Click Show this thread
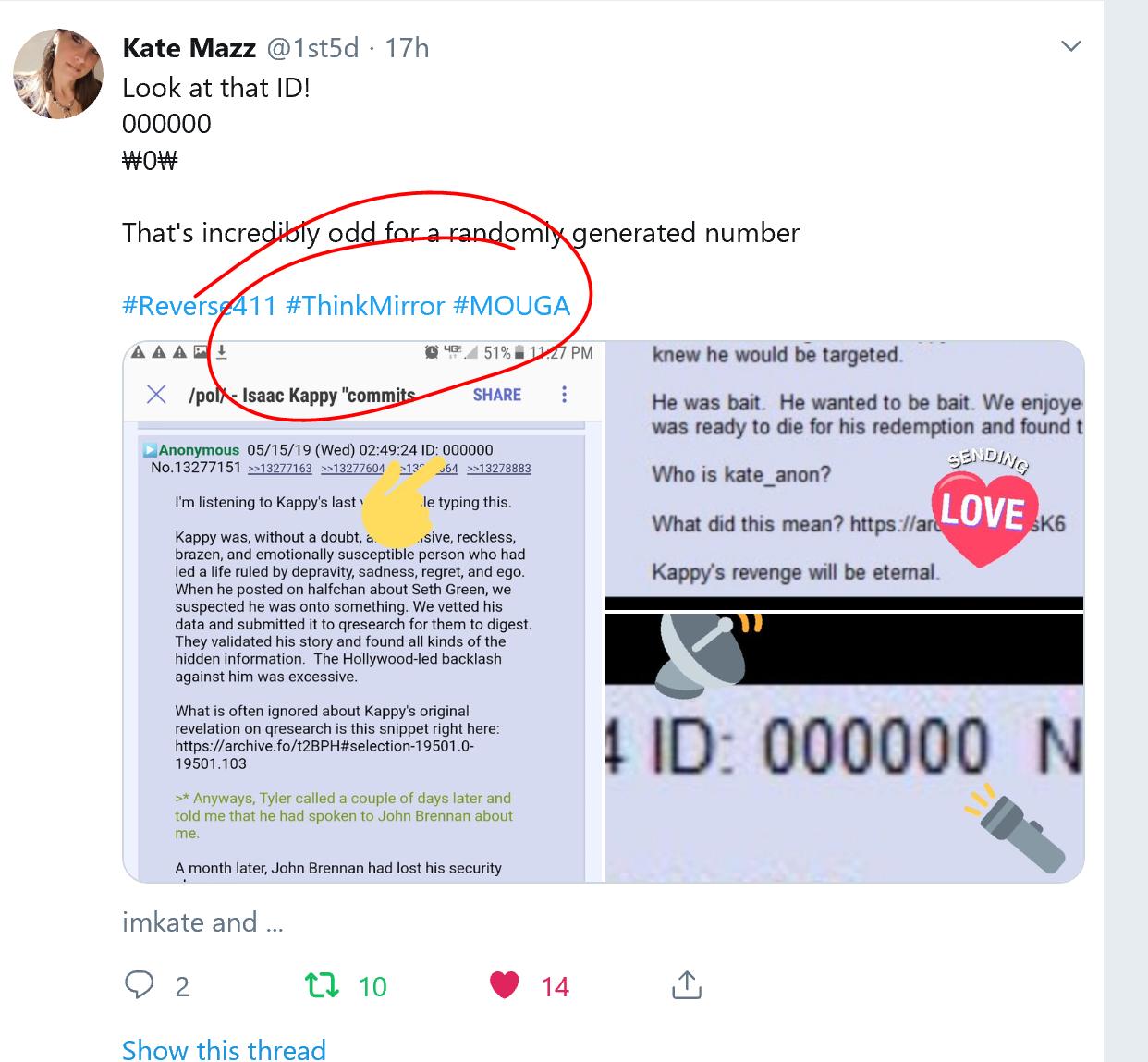 click(224, 1049)
